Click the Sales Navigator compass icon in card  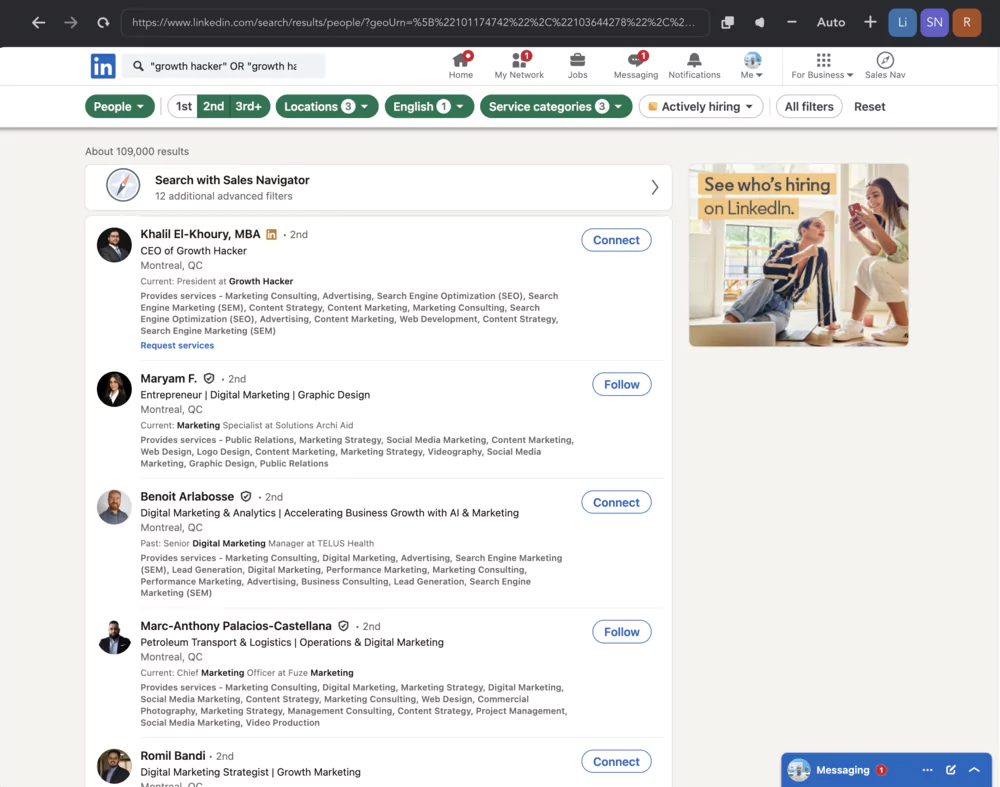[123, 186]
